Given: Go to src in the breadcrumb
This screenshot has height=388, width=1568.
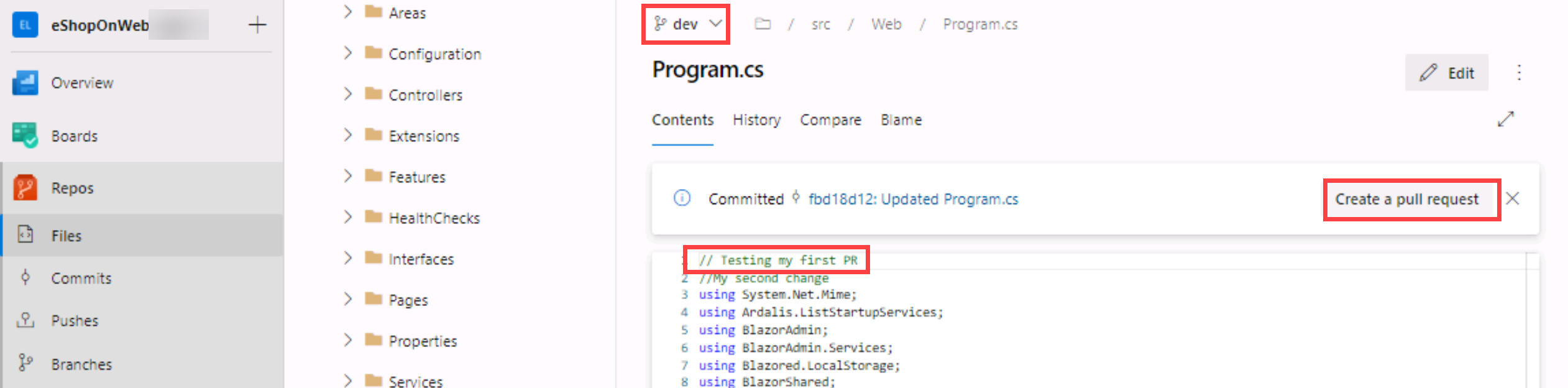Looking at the screenshot, I should pos(820,24).
